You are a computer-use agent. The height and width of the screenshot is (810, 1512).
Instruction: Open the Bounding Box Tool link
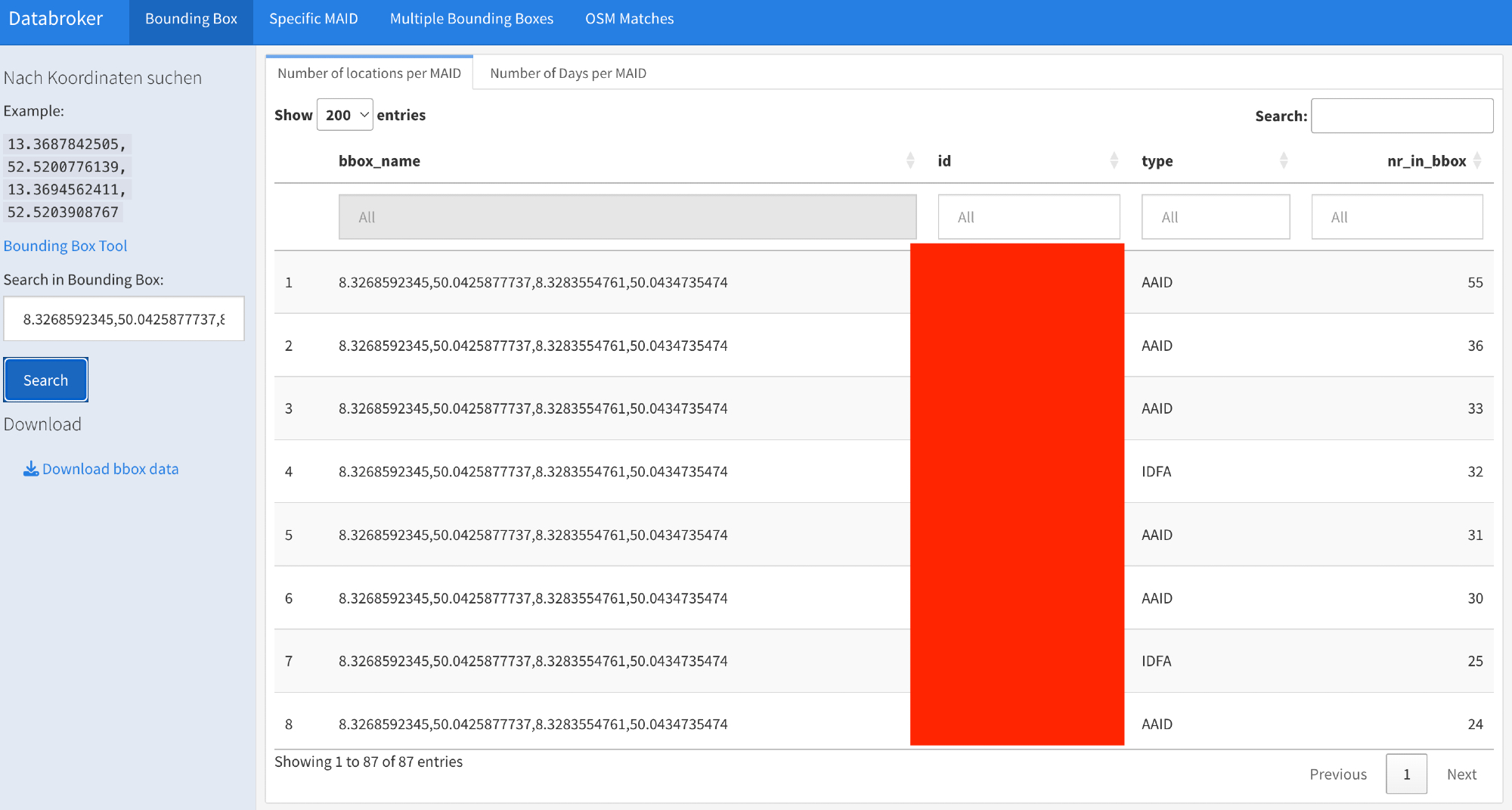point(65,246)
